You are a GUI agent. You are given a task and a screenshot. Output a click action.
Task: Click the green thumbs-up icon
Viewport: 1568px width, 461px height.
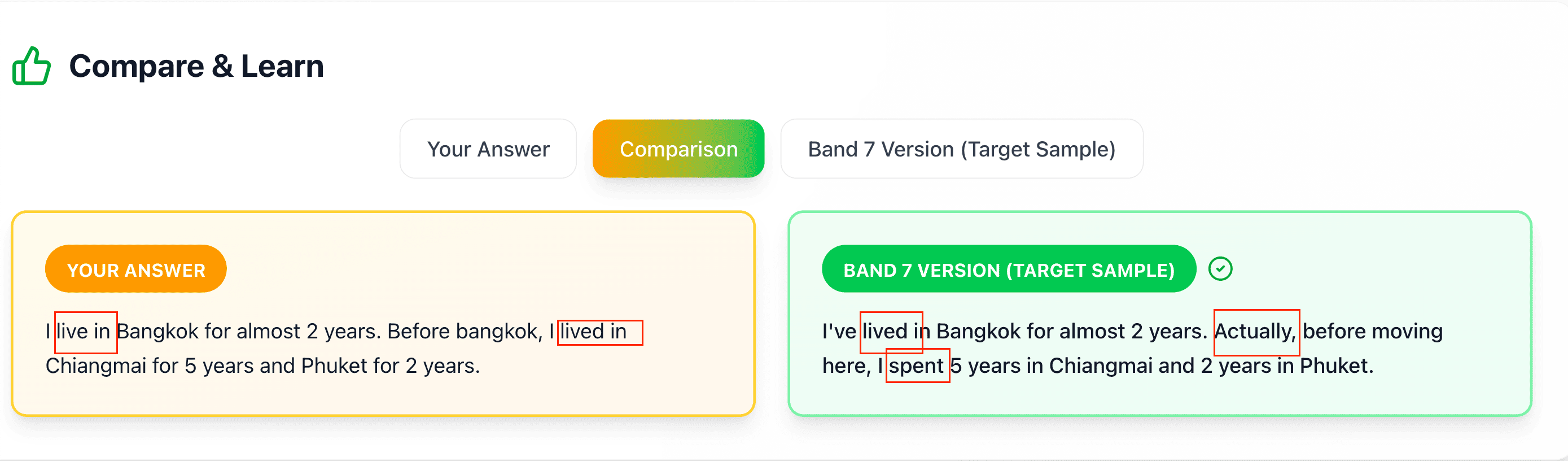click(x=32, y=66)
